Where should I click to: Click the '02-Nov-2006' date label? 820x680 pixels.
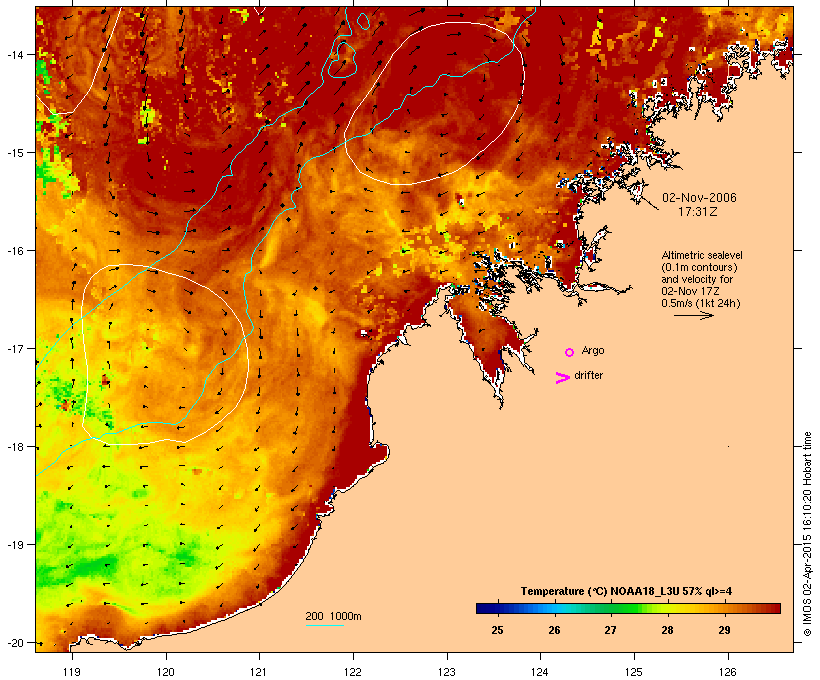(699, 198)
